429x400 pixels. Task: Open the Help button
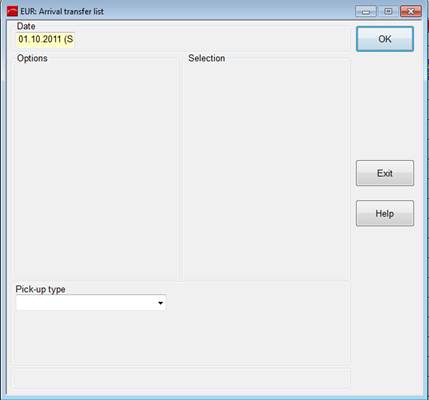tap(385, 213)
